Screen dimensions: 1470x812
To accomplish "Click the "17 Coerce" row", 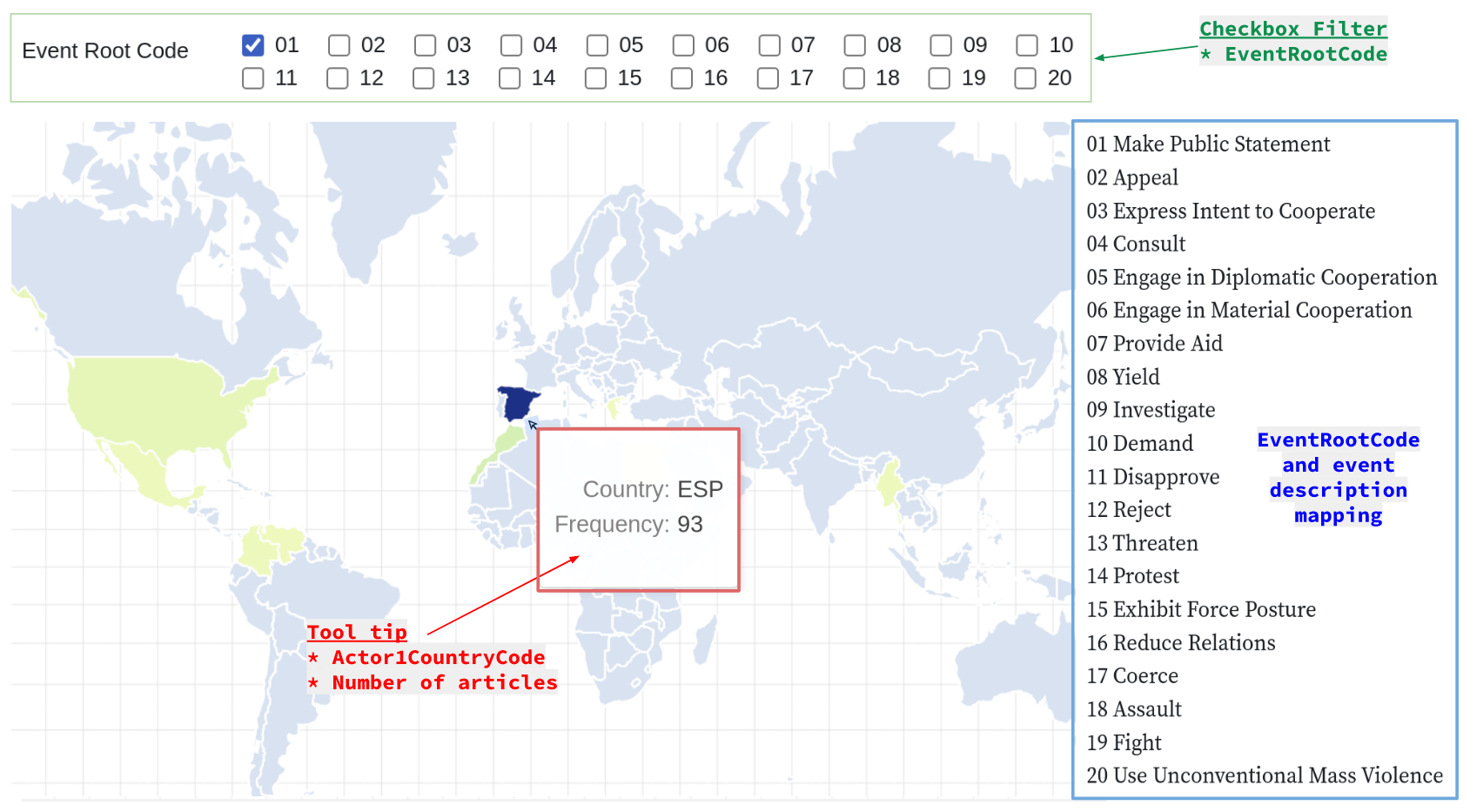I will tap(1132, 675).
